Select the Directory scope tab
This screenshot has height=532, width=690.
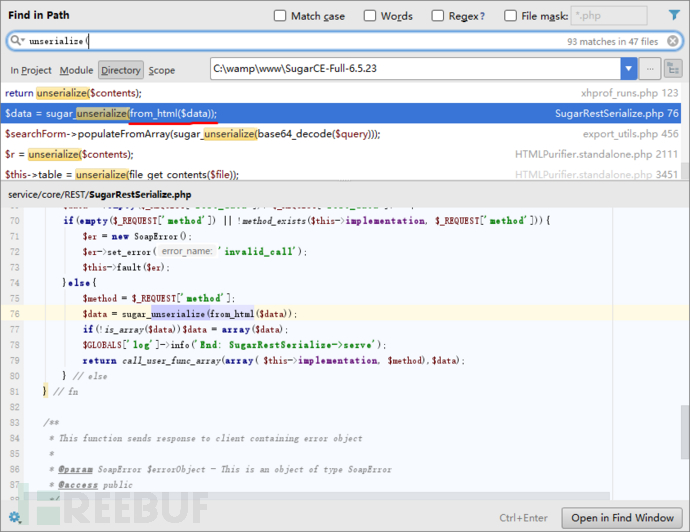click(121, 70)
